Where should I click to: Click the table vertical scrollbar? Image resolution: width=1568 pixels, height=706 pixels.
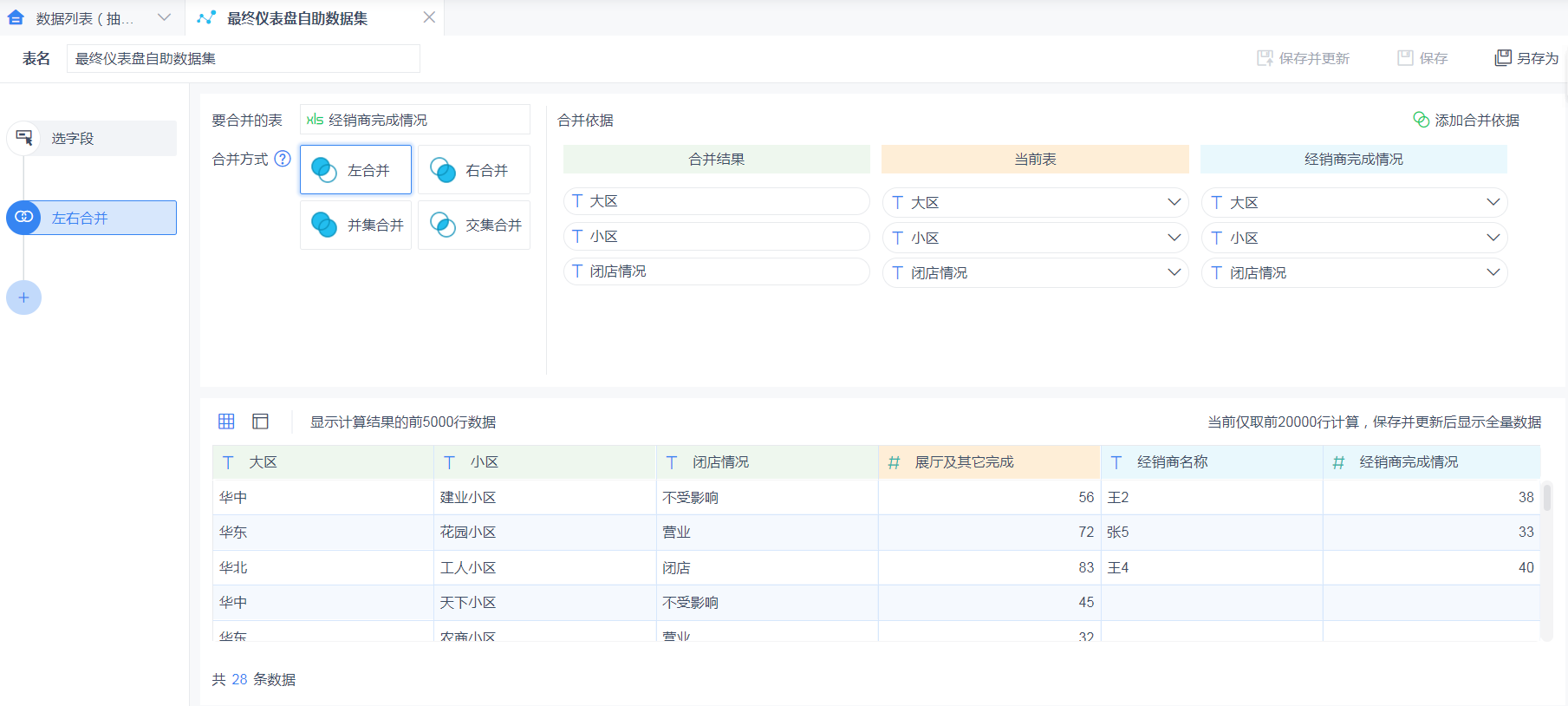(x=1546, y=497)
